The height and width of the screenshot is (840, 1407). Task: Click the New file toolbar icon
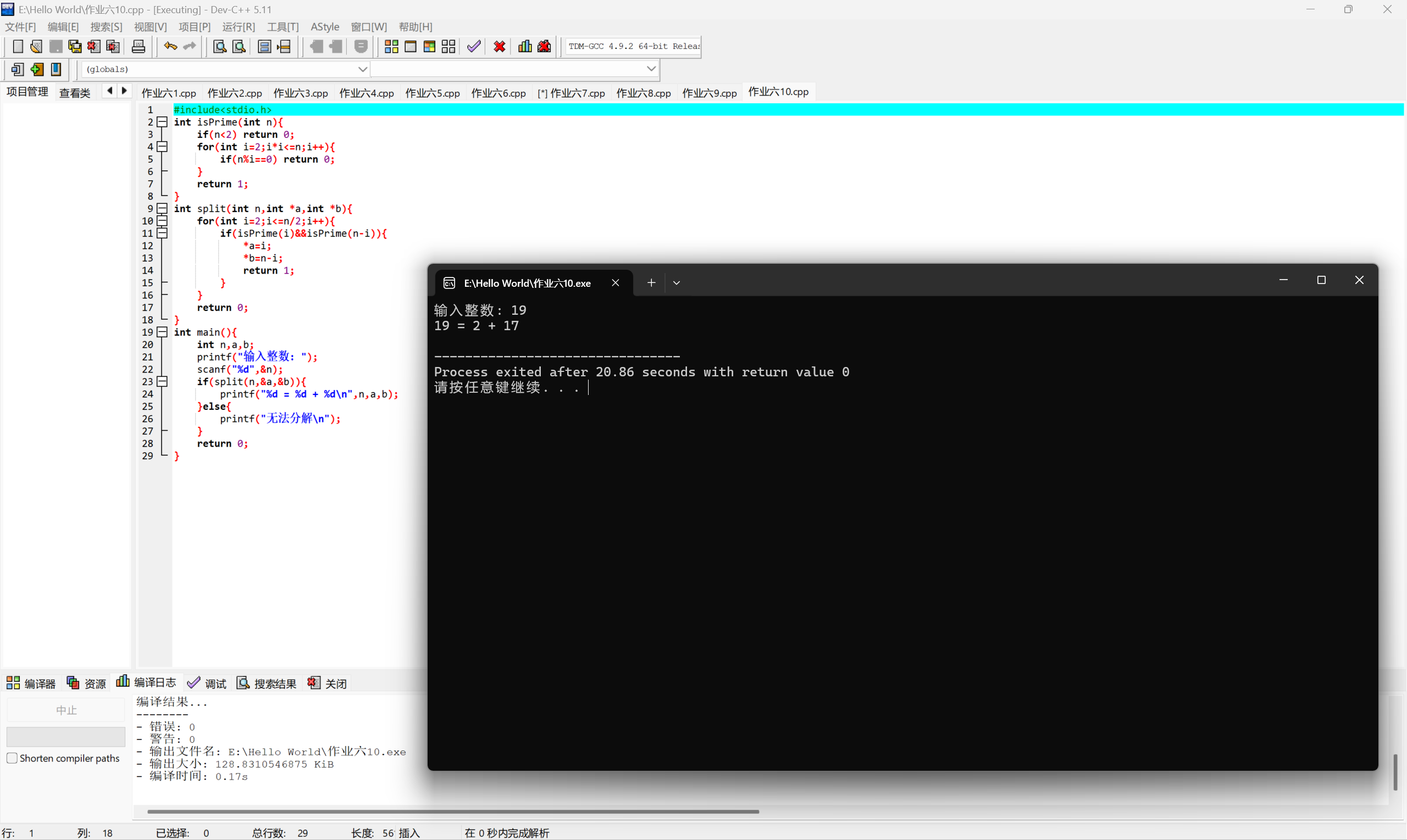(18, 46)
